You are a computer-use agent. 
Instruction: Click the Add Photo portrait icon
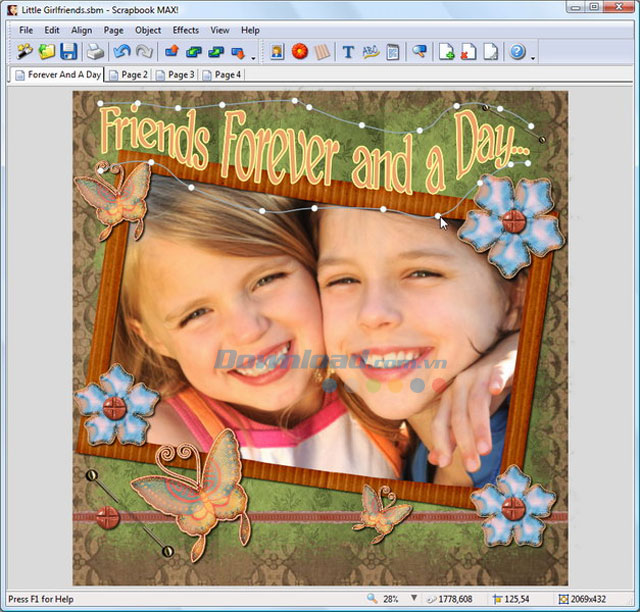(277, 52)
